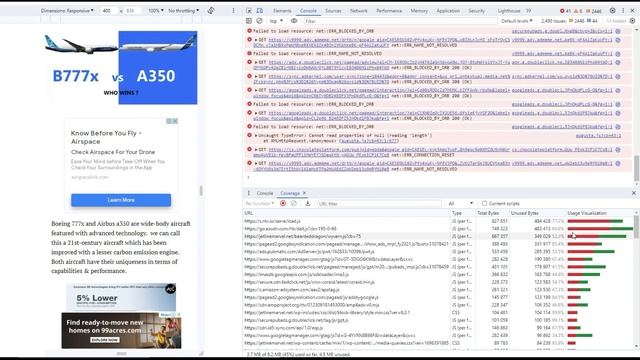Screen dimensions: 640x360
Task: Click the Learn More ad button
Action: (121, 200)
